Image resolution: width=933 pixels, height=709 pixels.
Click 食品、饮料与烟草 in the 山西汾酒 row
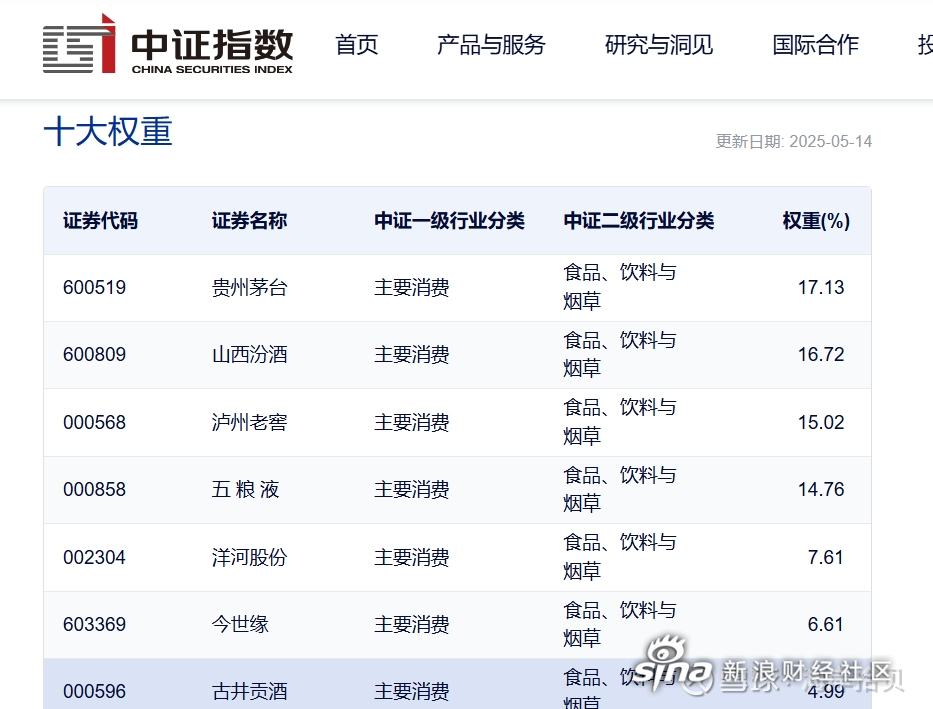click(620, 354)
